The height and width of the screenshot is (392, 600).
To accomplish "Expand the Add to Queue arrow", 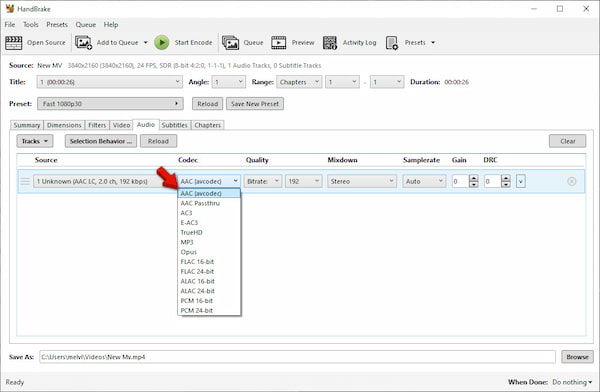I will [x=145, y=42].
